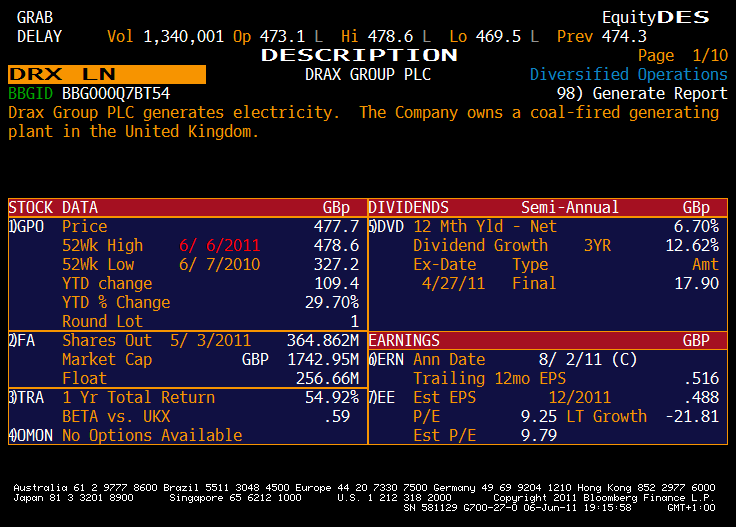Click the BBG000Q7BT54 identifier value
The height and width of the screenshot is (527, 736).
coord(116,93)
